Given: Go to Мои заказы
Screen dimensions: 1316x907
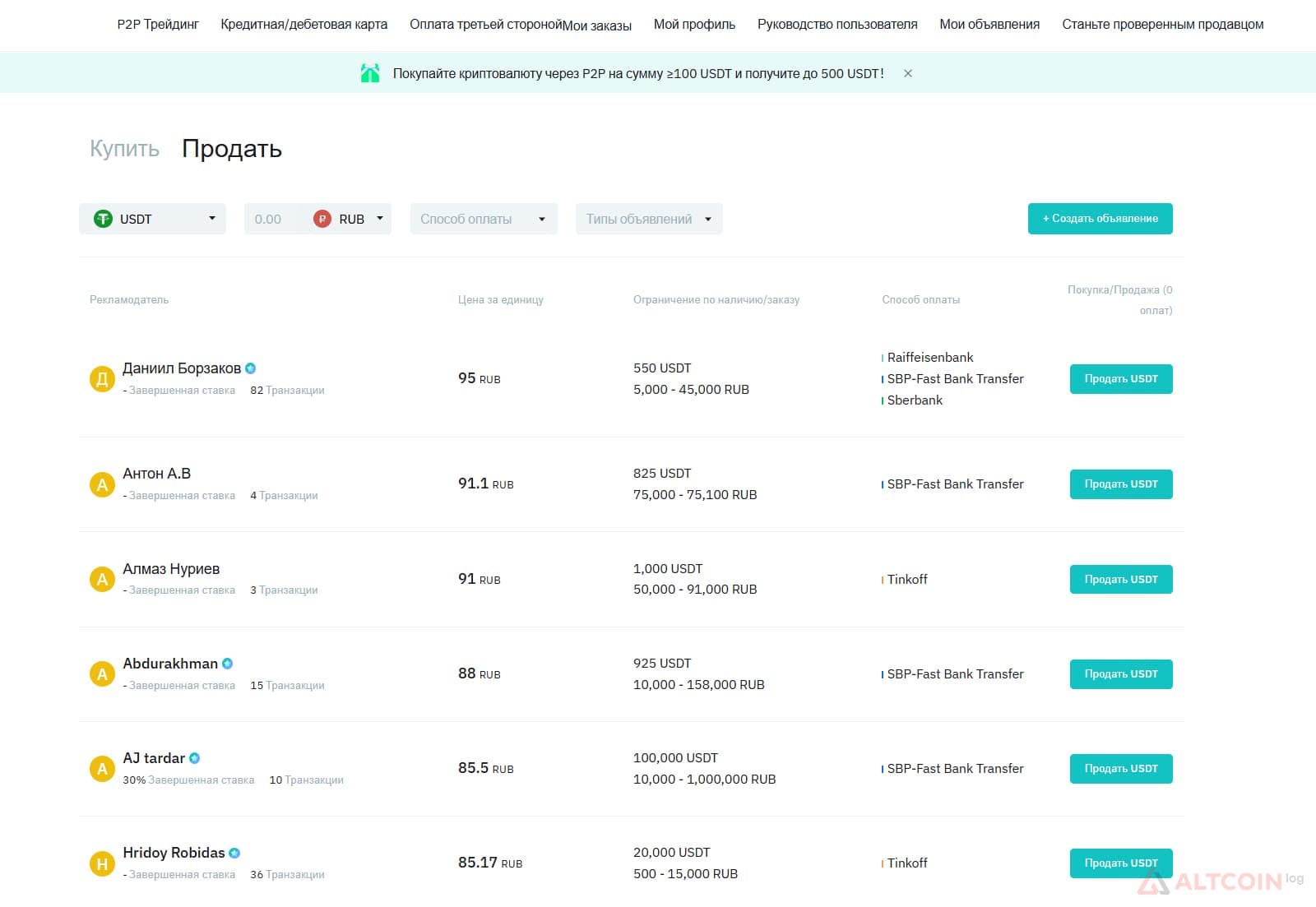Looking at the screenshot, I should pos(597,25).
